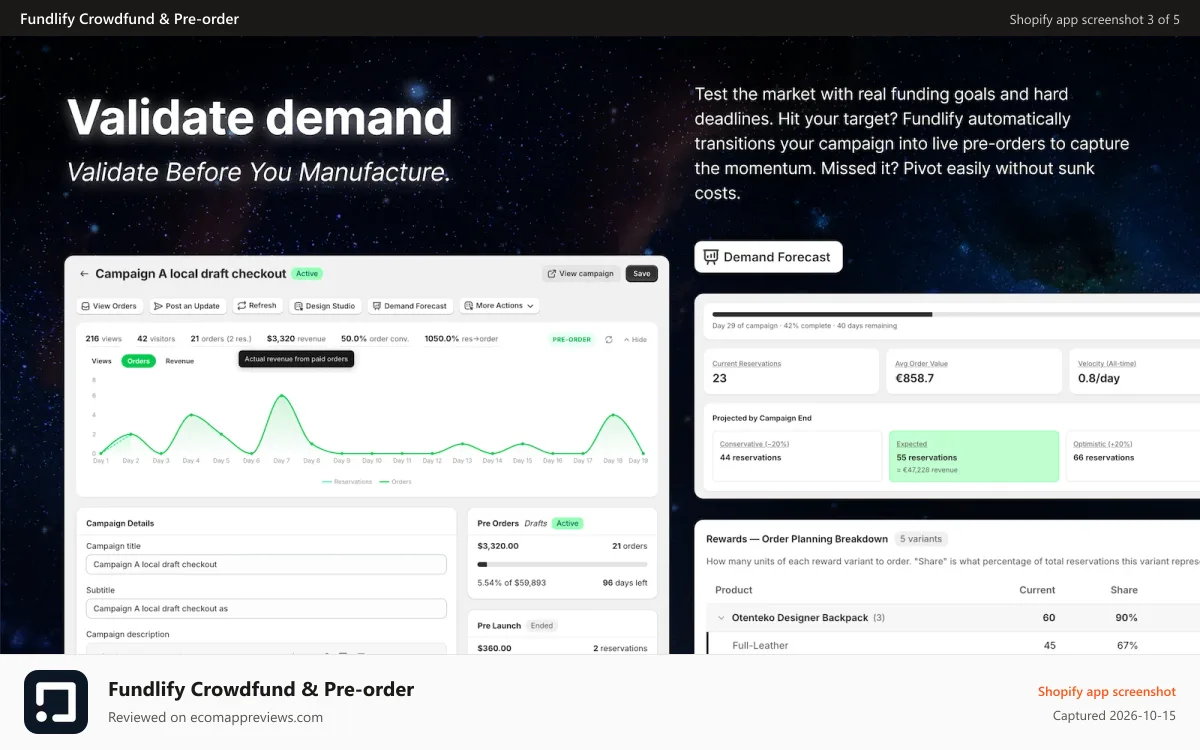The height and width of the screenshot is (750, 1200).
Task: Expand the More Actions dropdown
Action: tap(500, 306)
